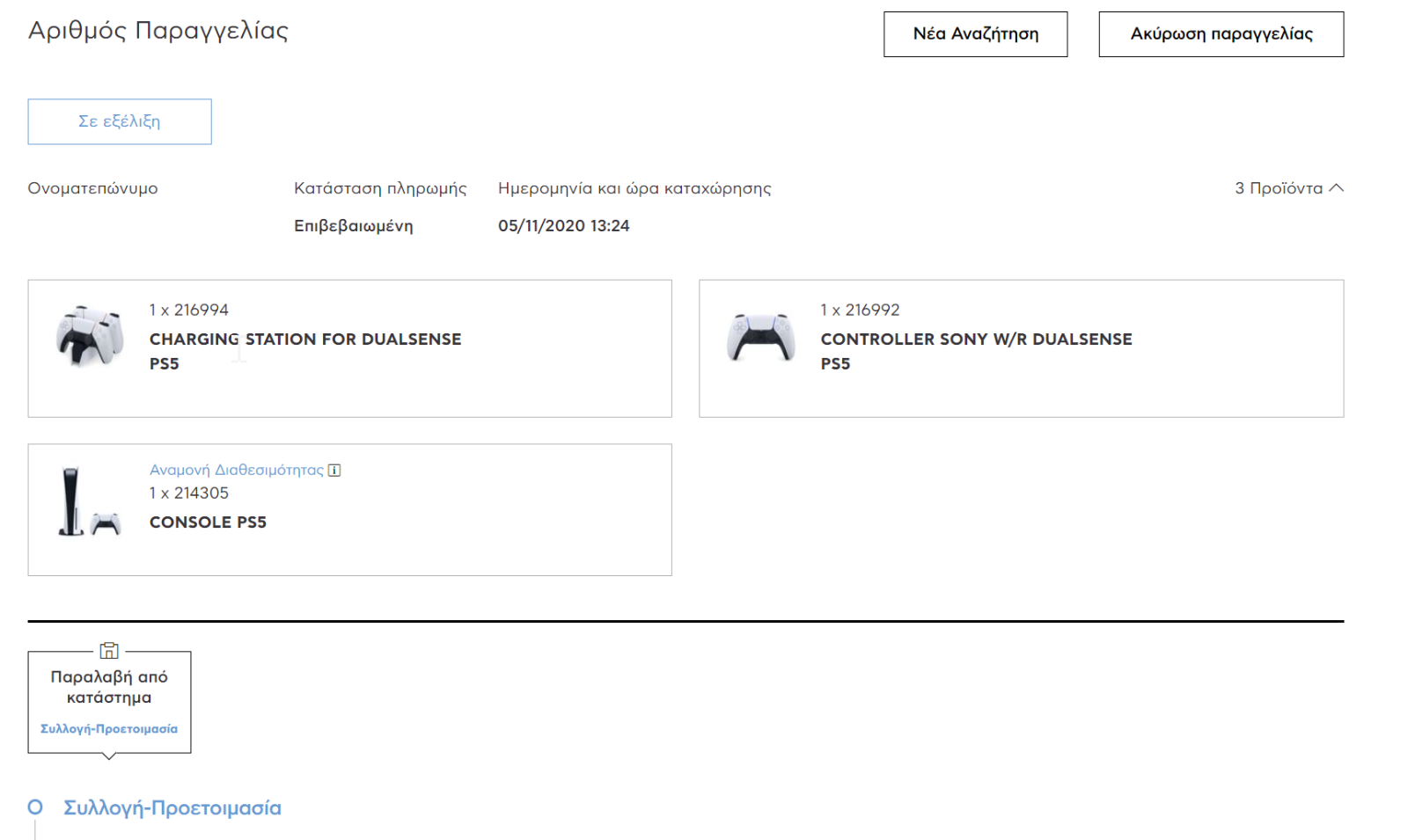Screen dimensions: 1408x840
Task: Collapse the 3 Προϊόντα chevron
Action: [x=1336, y=187]
